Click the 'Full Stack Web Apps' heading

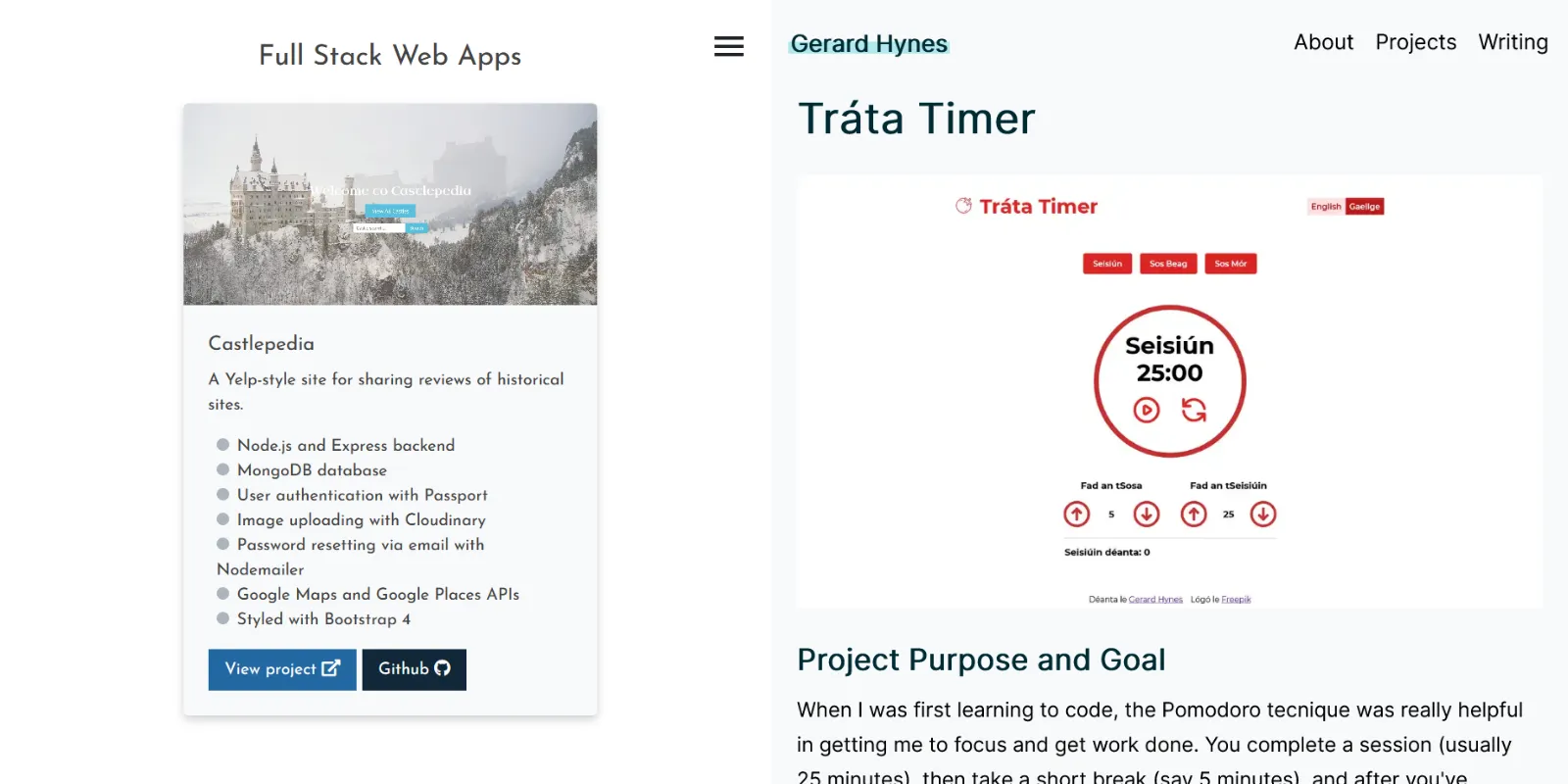(x=390, y=56)
